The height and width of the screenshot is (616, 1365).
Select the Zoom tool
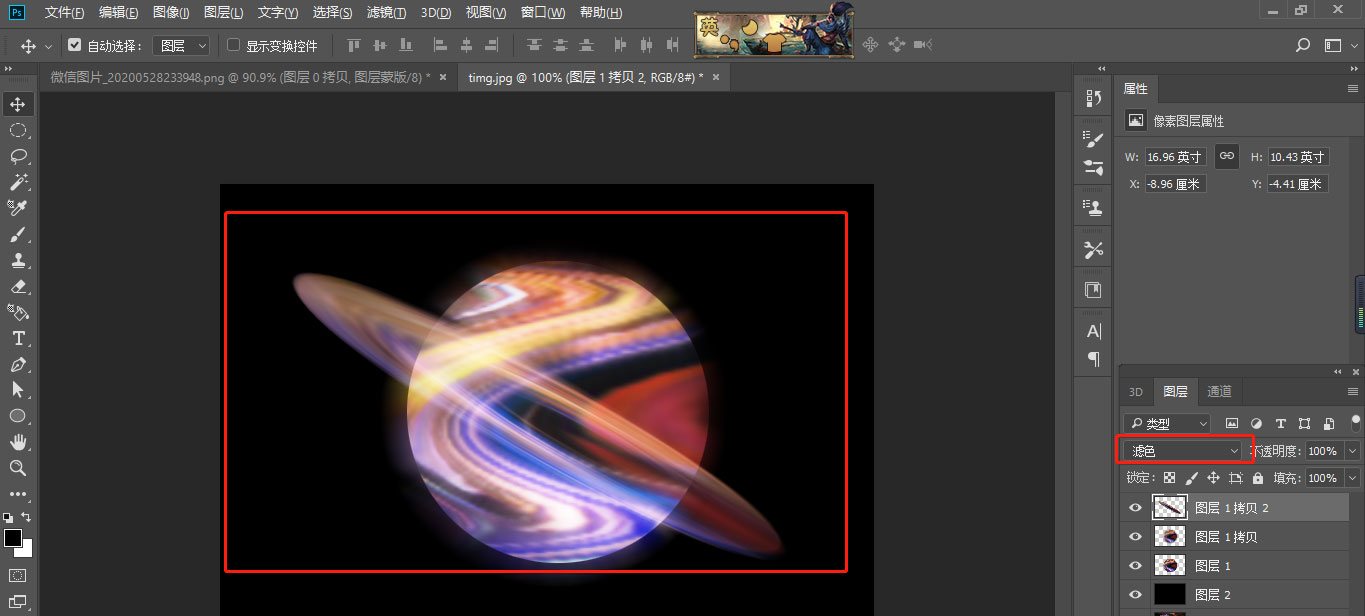tap(18, 468)
